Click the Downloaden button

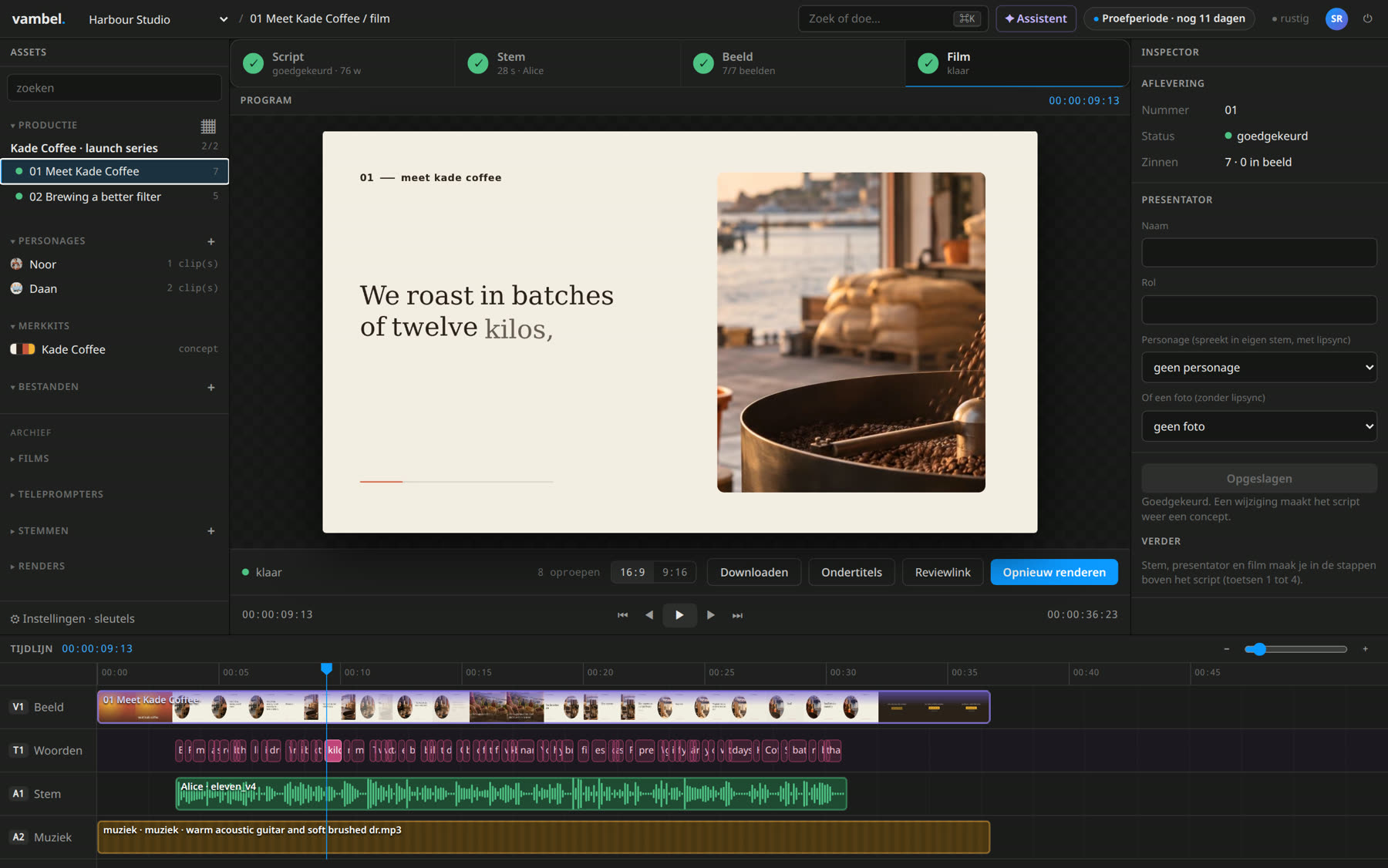click(x=754, y=572)
